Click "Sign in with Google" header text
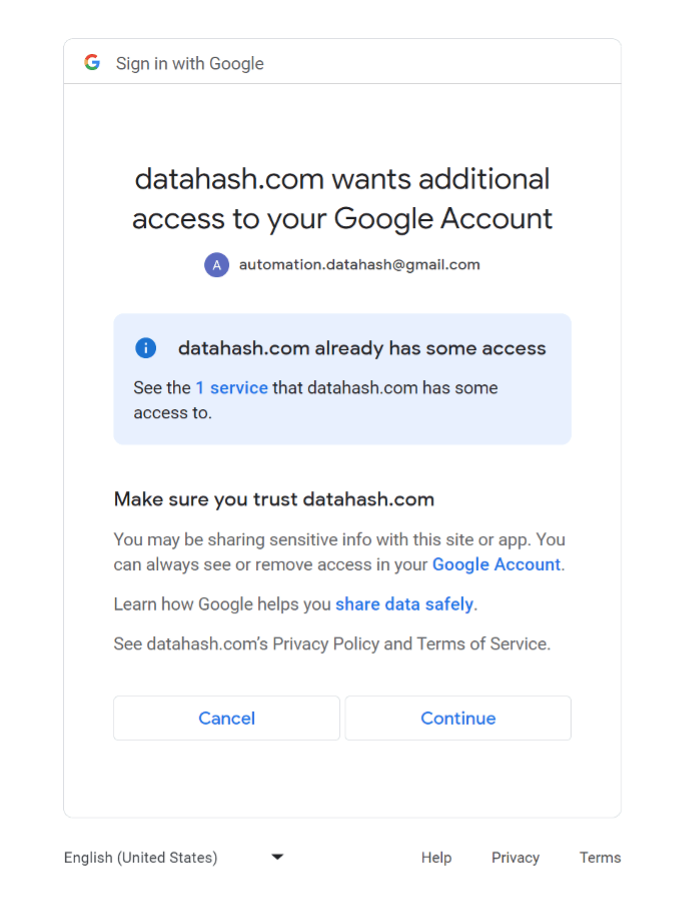The width and height of the screenshot is (693, 909). [x=190, y=63]
